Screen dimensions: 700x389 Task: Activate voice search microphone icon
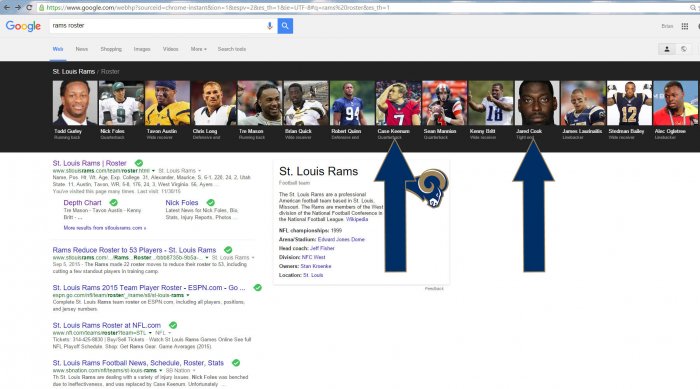[270, 26]
